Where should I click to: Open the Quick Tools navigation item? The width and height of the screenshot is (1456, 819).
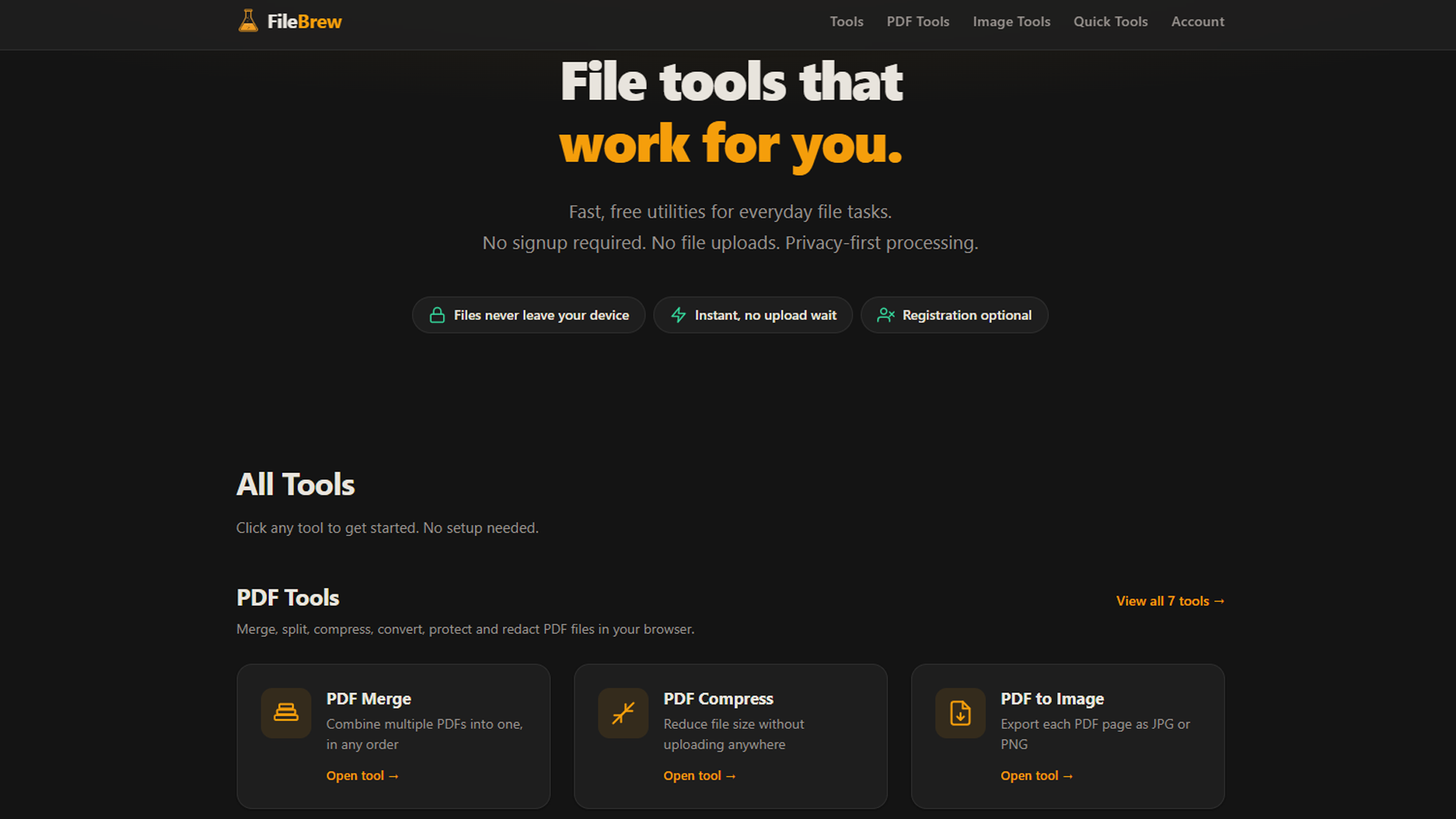pyautogui.click(x=1110, y=21)
